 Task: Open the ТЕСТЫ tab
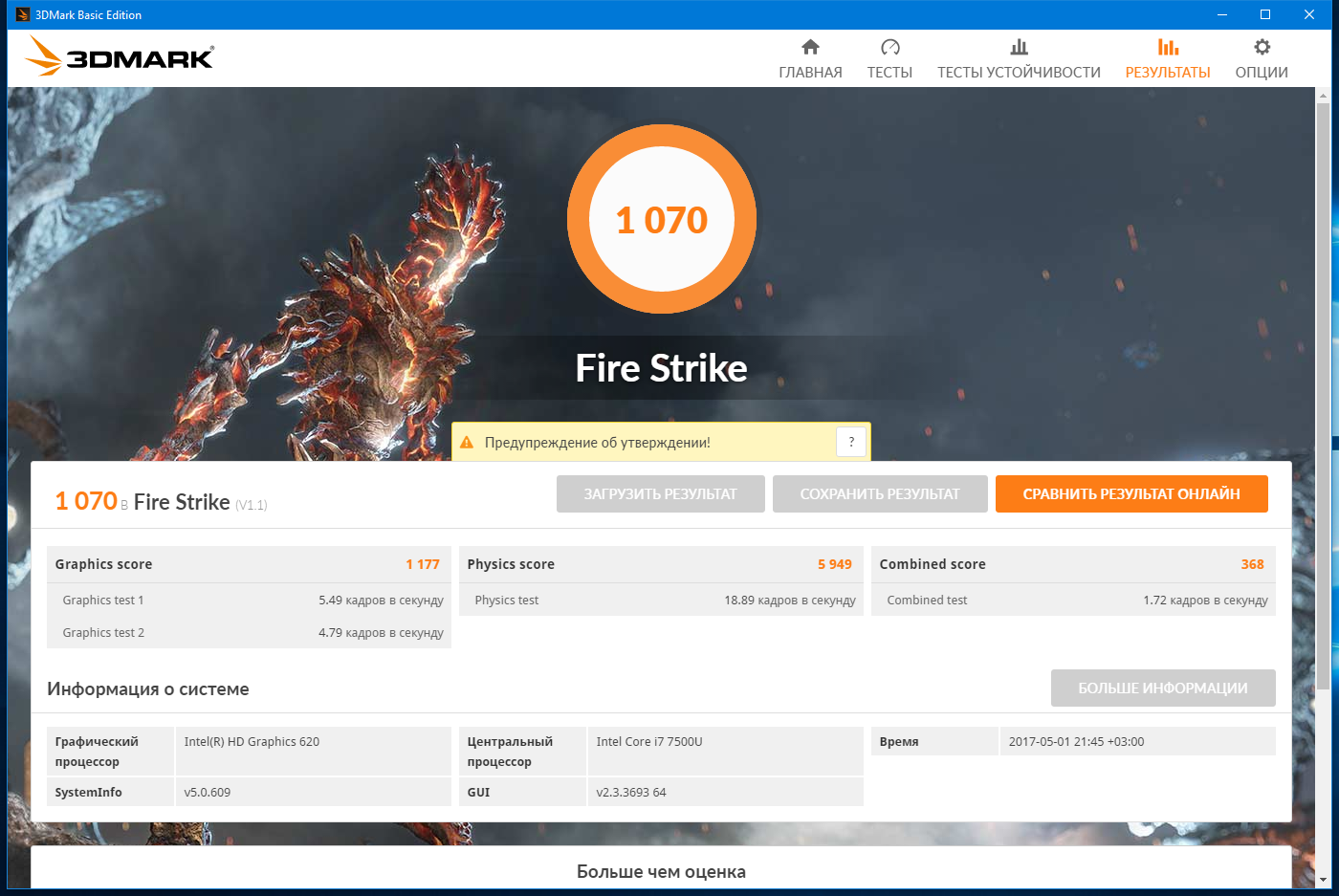pyautogui.click(x=889, y=72)
